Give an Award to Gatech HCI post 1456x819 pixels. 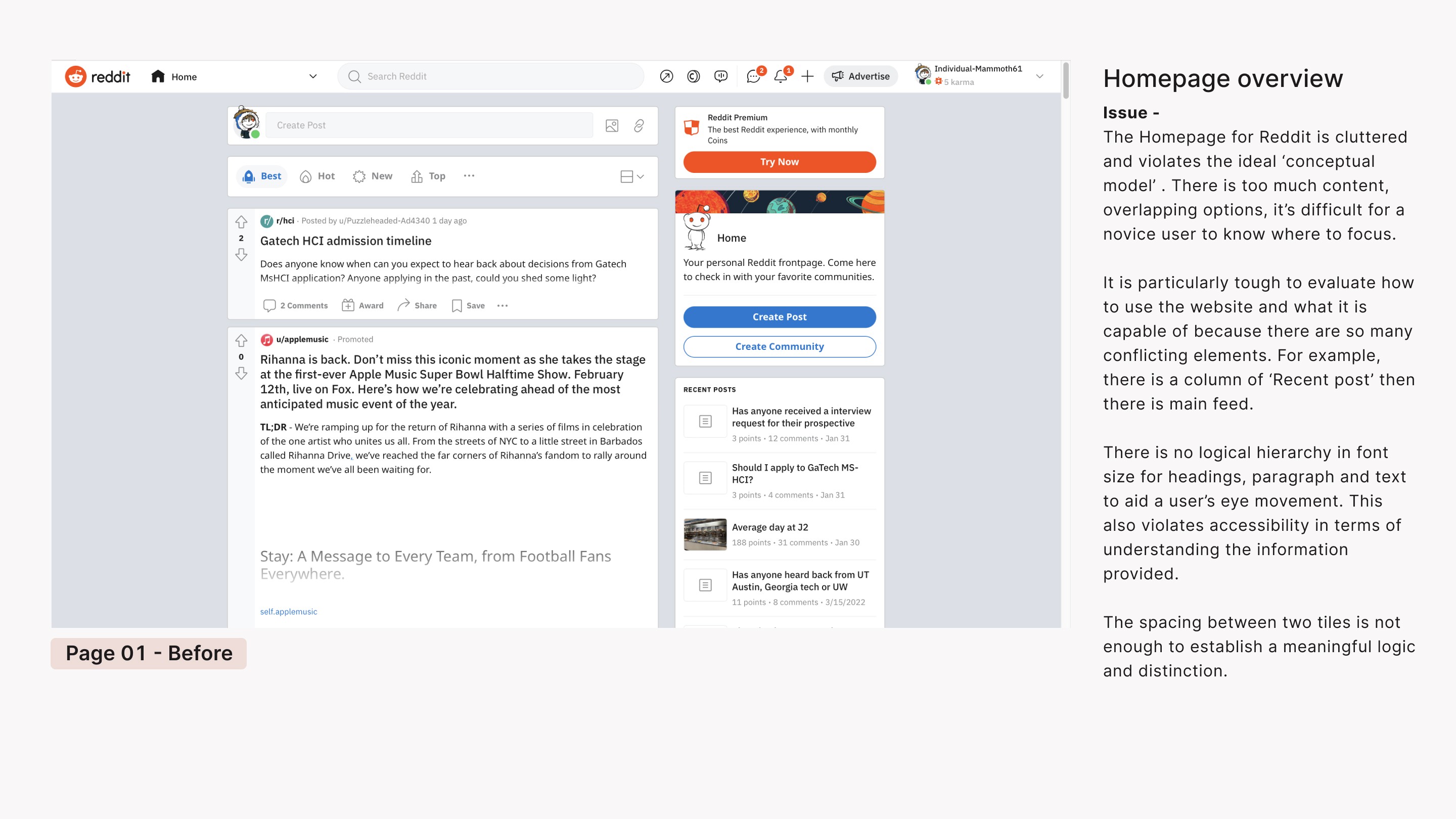click(363, 306)
